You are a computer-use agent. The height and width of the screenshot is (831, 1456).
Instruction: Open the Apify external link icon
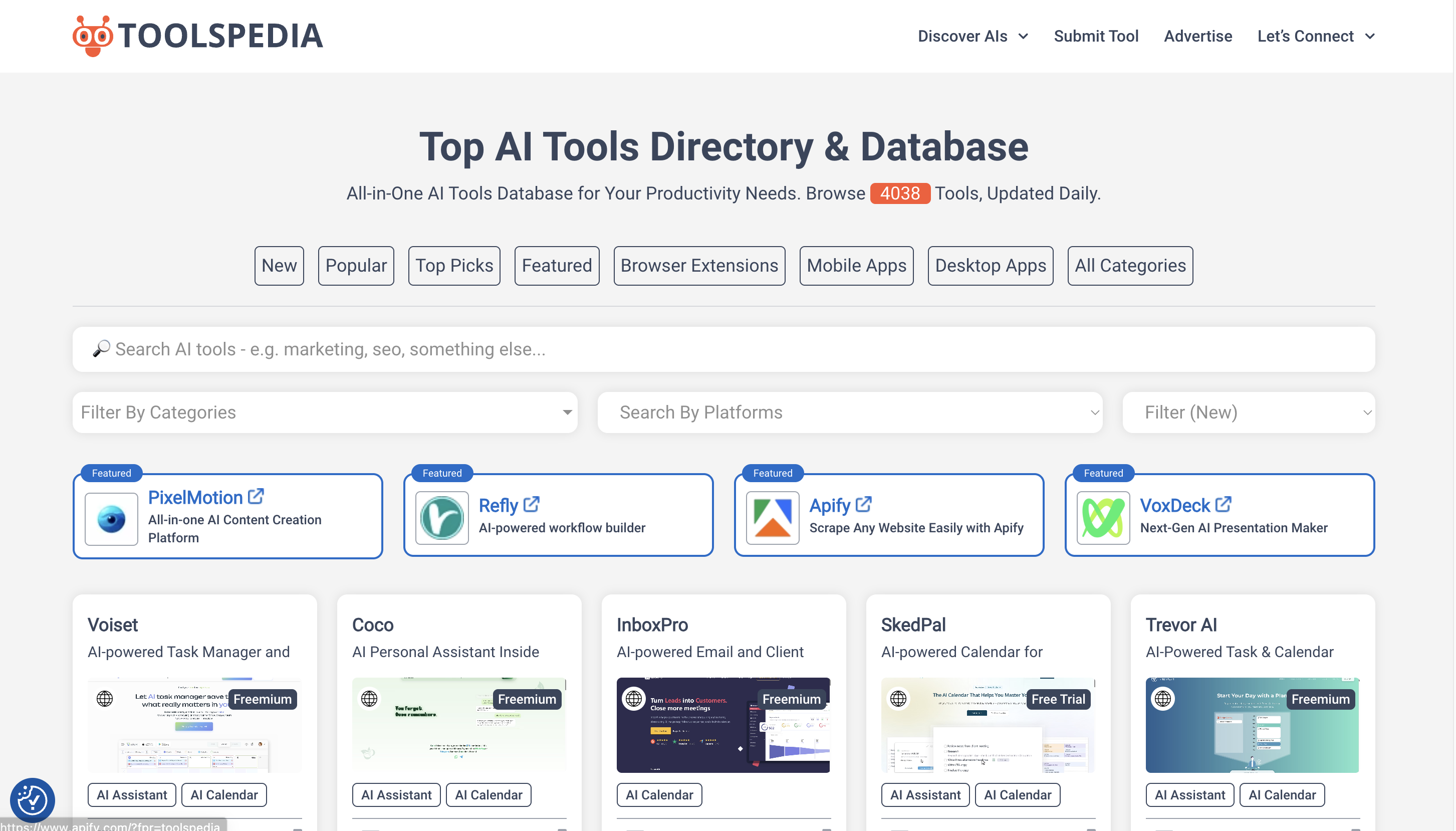[863, 505]
